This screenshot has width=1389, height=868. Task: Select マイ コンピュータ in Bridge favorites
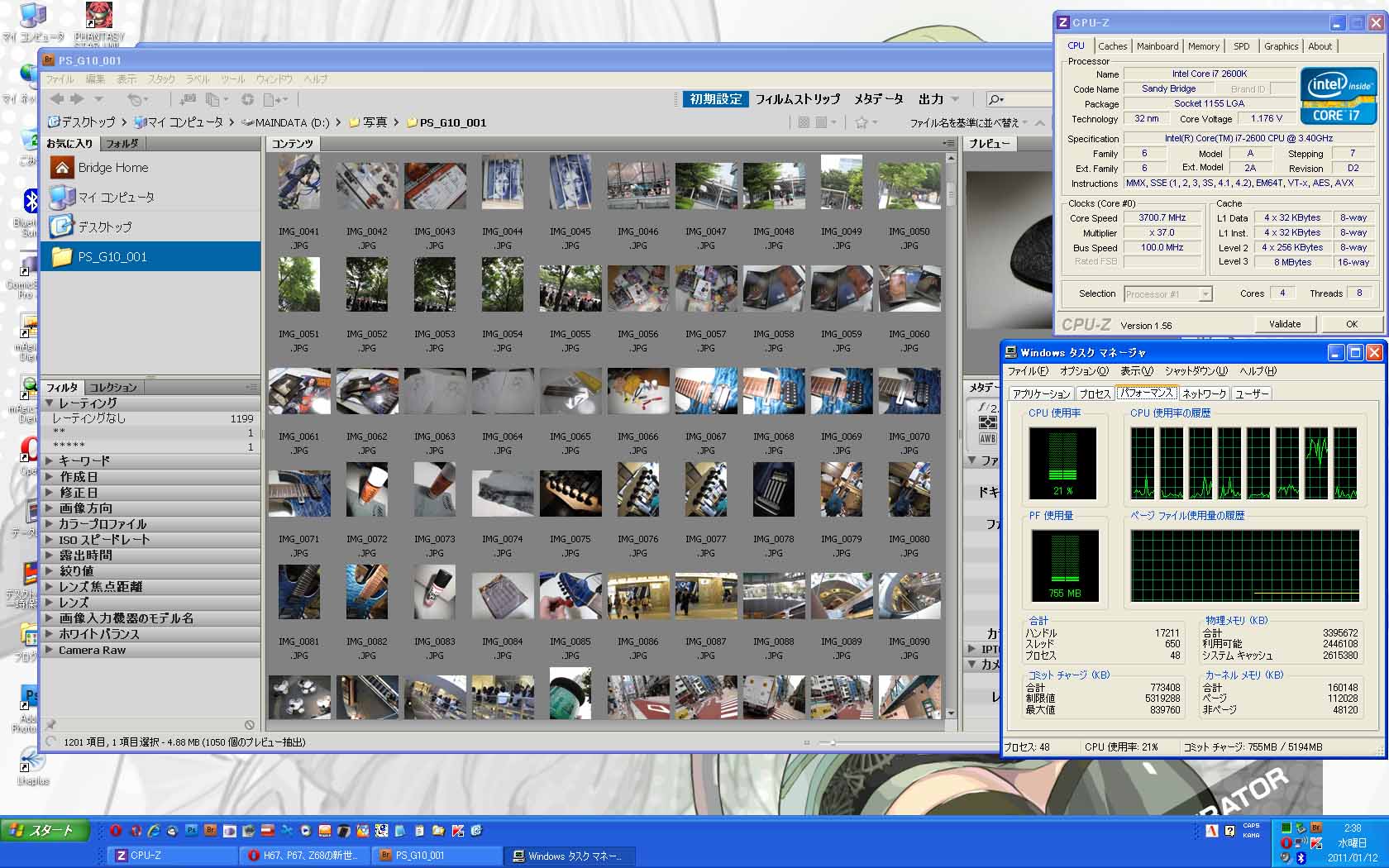[x=150, y=198]
